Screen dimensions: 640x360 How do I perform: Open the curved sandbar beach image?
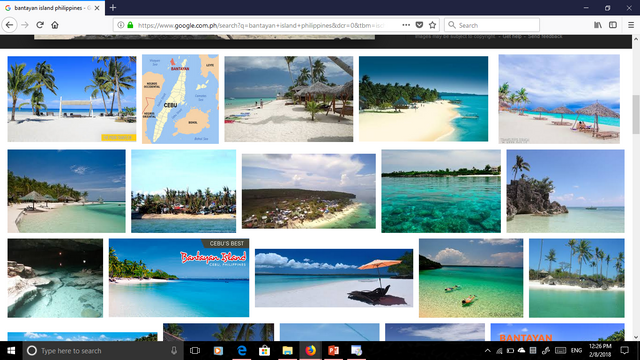pyautogui.click(x=423, y=99)
